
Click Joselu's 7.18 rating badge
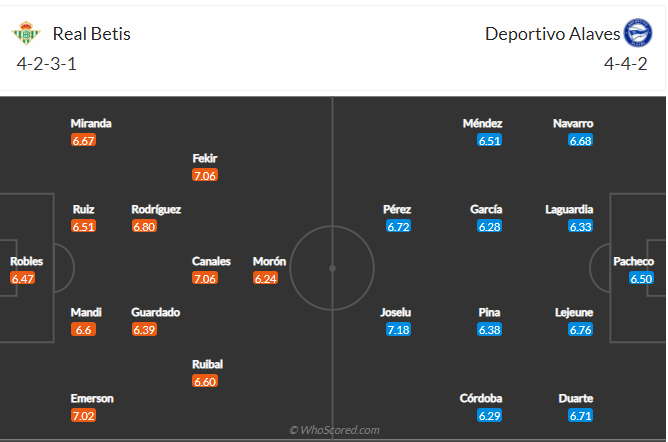point(396,330)
